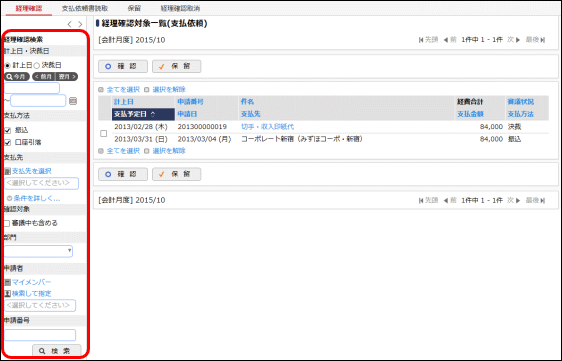This screenshot has width=562, height=361.
Task: Sort by 審議状況 column header
Action: [520, 102]
